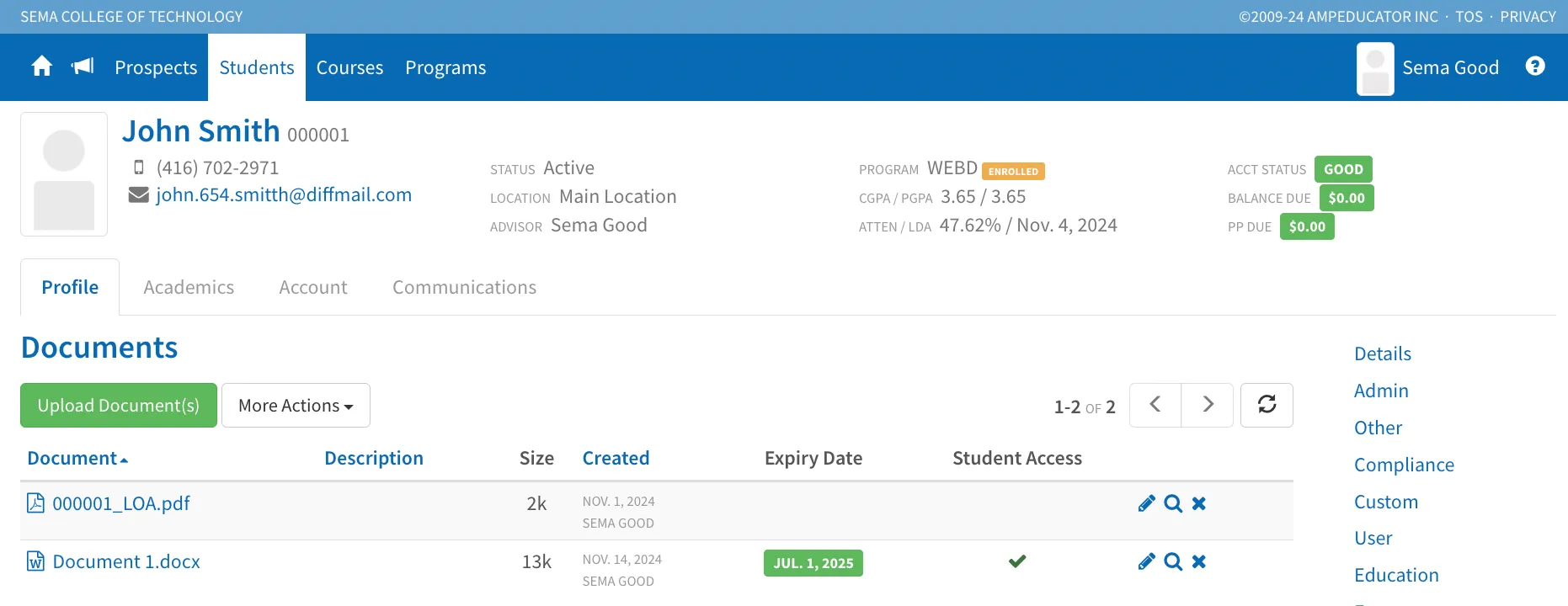Click Upload Document(s) button
The image size is (1568, 606).
click(x=119, y=405)
